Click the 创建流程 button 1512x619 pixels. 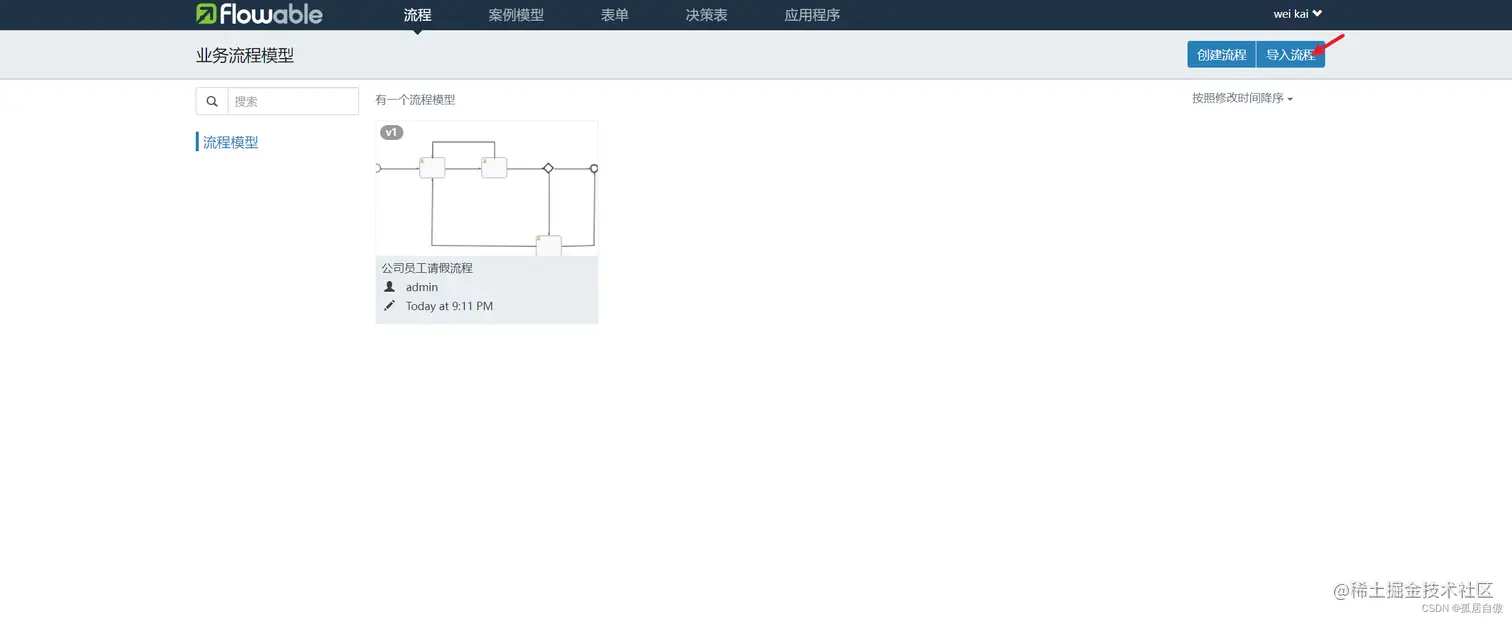pos(1220,54)
